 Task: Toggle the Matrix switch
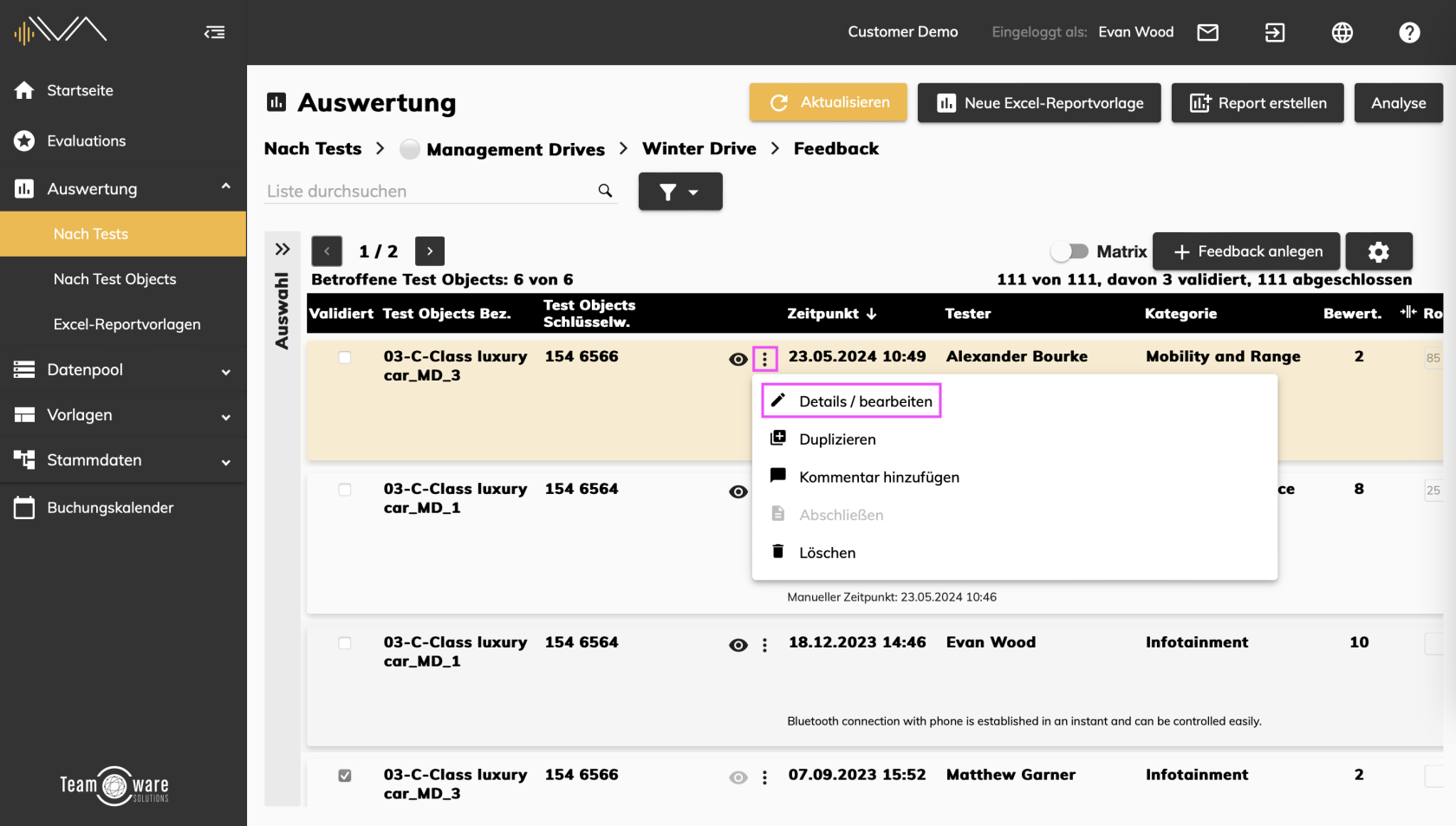pyautogui.click(x=1069, y=251)
